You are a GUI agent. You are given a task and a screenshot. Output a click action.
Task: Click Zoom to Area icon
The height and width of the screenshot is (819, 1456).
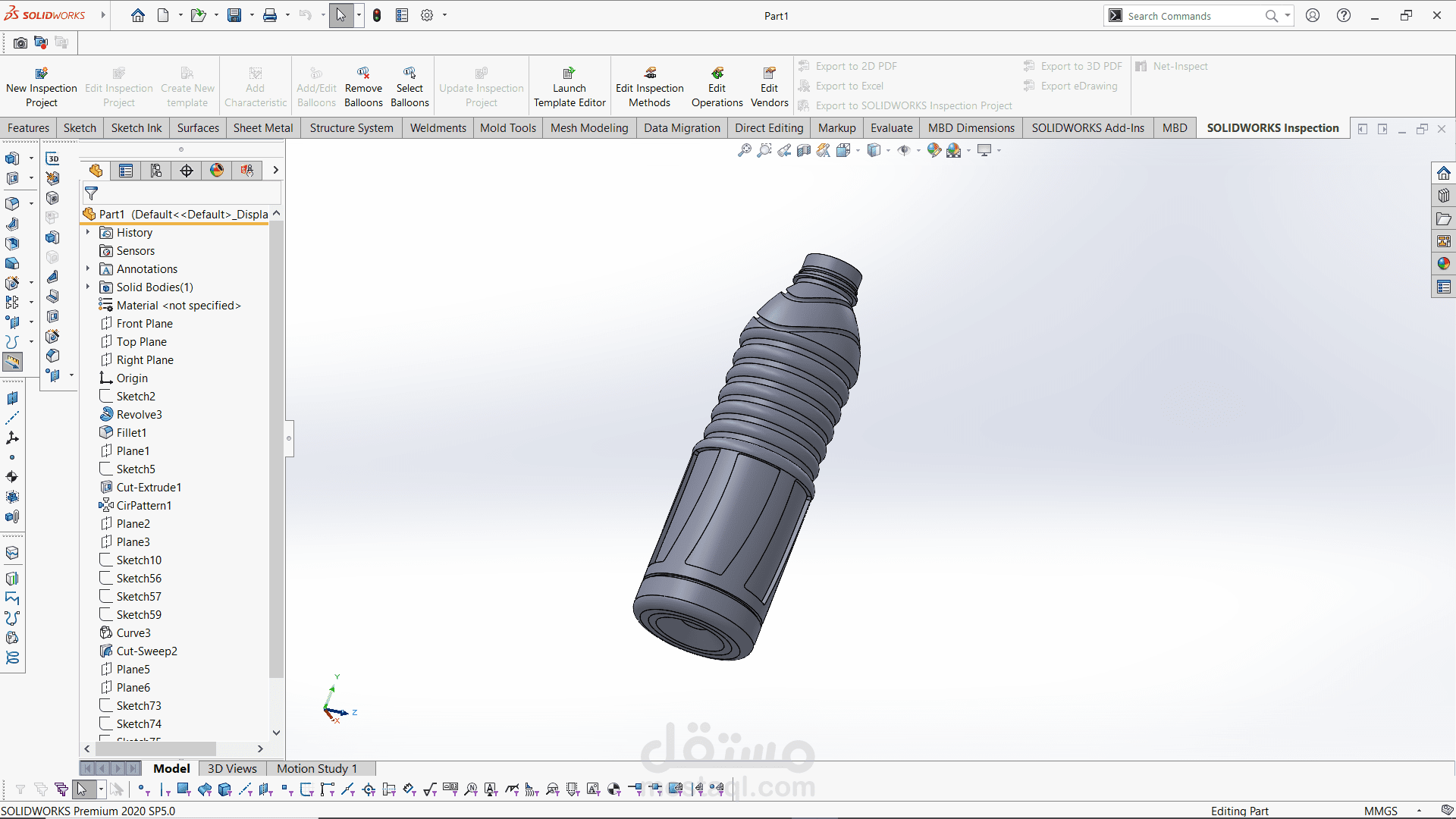pos(764,150)
